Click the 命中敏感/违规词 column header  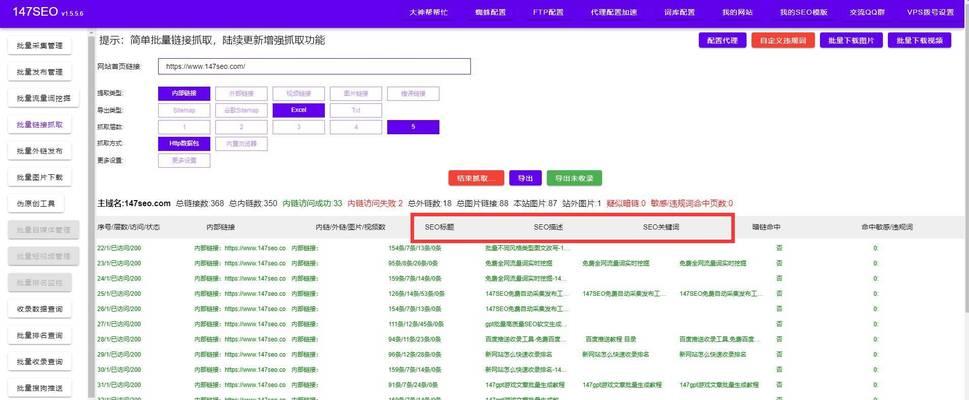887,228
